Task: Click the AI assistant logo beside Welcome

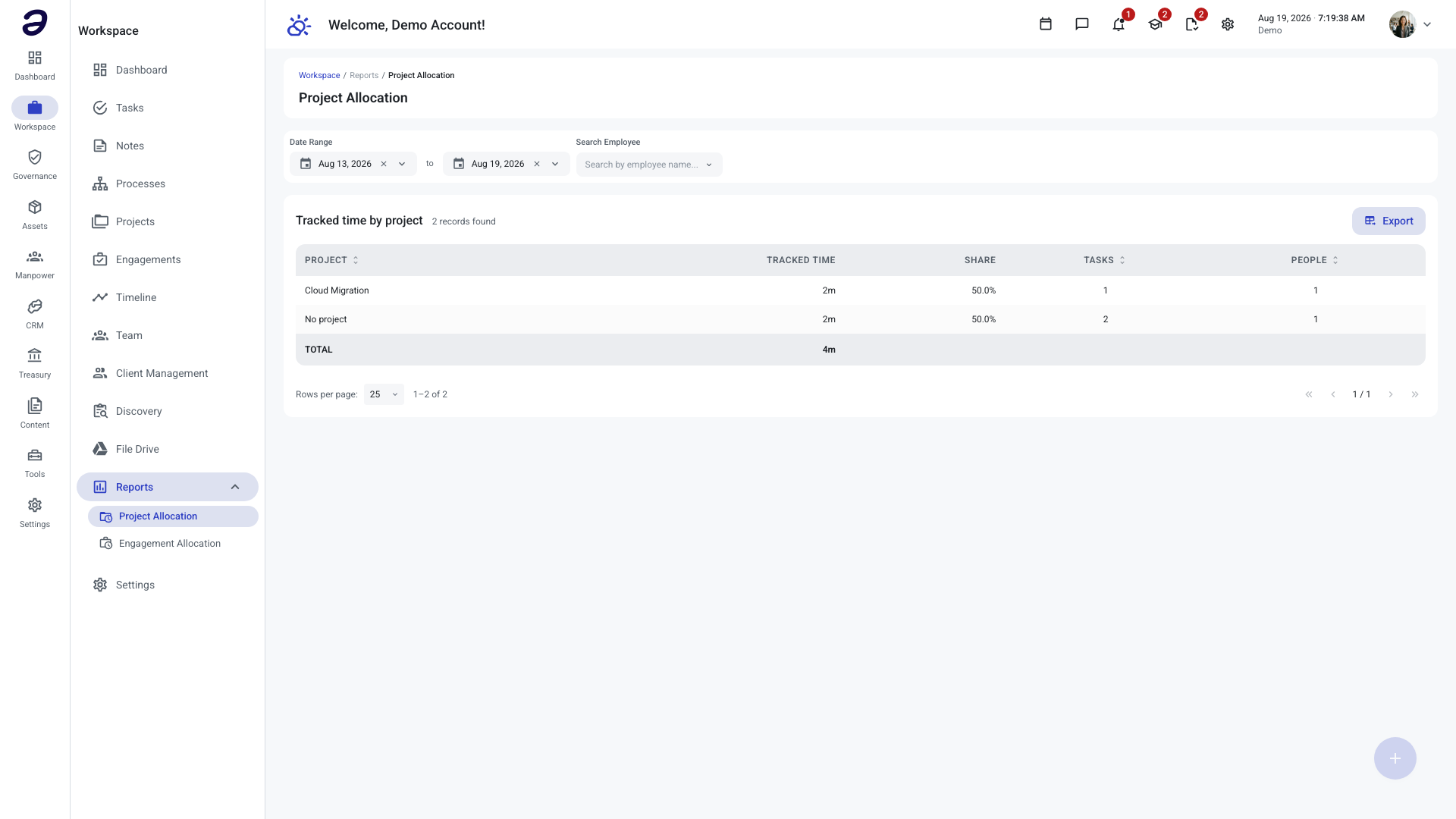Action: 299,25
